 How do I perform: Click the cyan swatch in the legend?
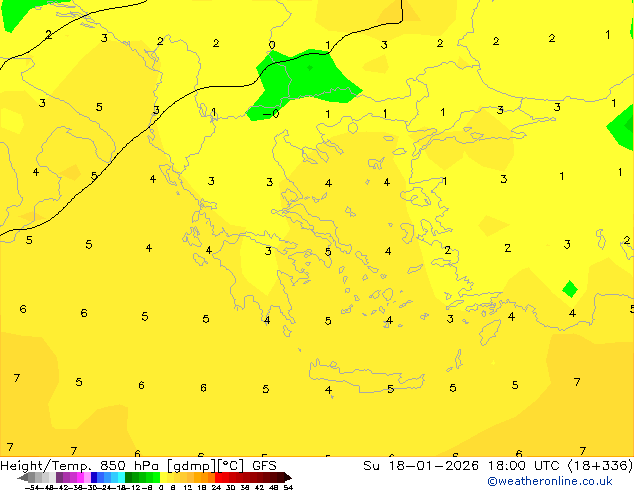click(x=121, y=477)
